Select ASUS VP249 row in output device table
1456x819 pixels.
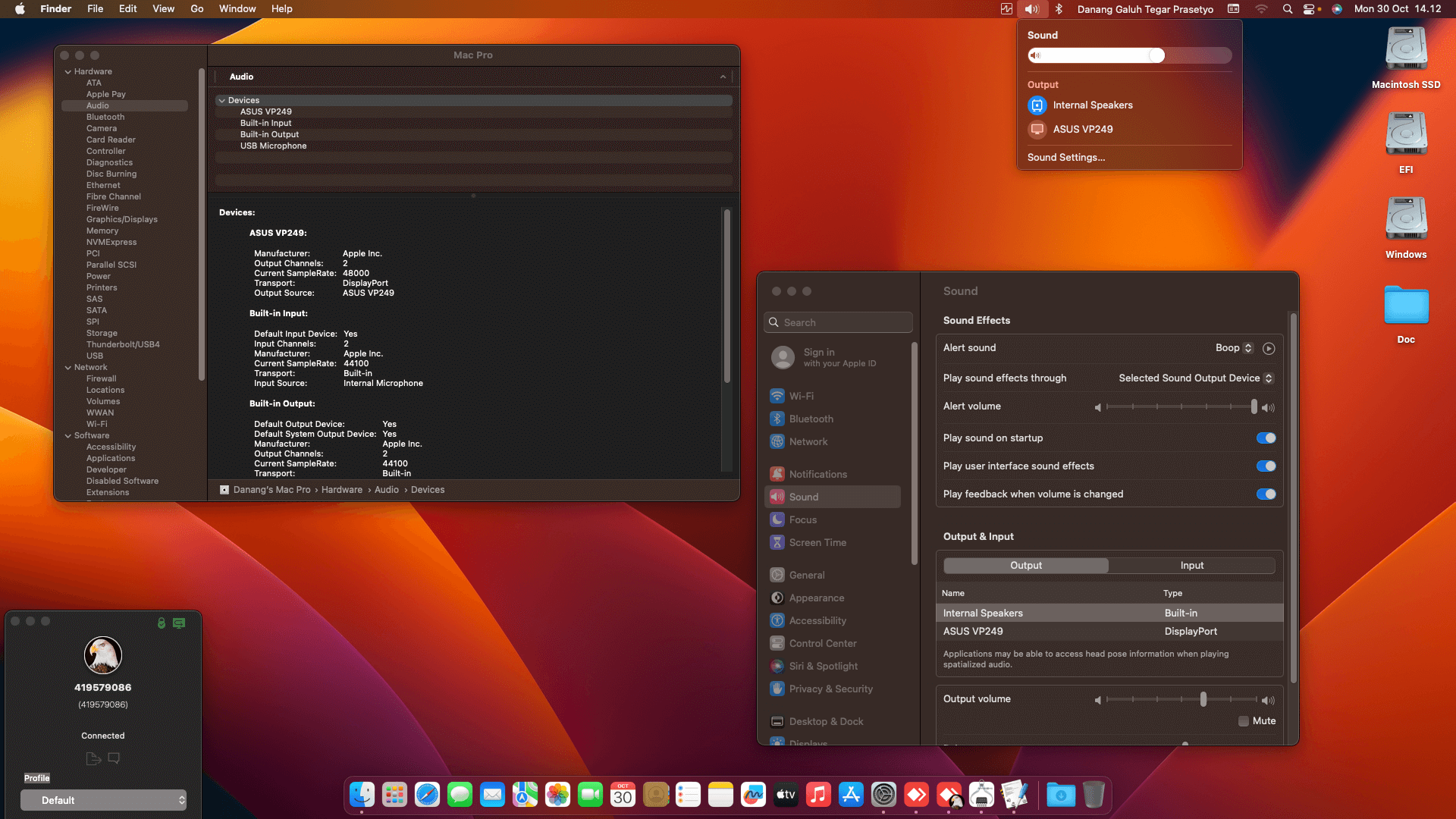point(1109,632)
